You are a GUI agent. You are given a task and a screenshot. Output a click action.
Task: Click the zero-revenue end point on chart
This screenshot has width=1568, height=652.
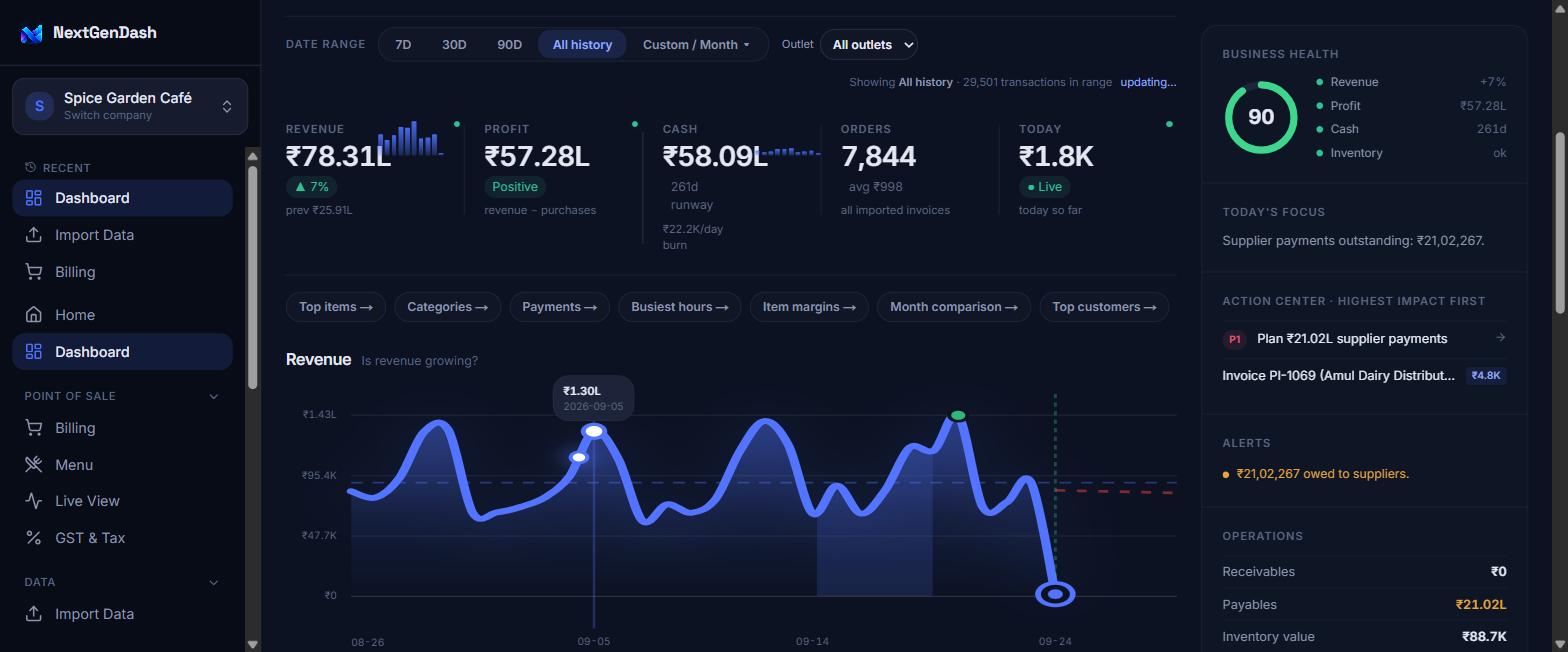(x=1055, y=595)
